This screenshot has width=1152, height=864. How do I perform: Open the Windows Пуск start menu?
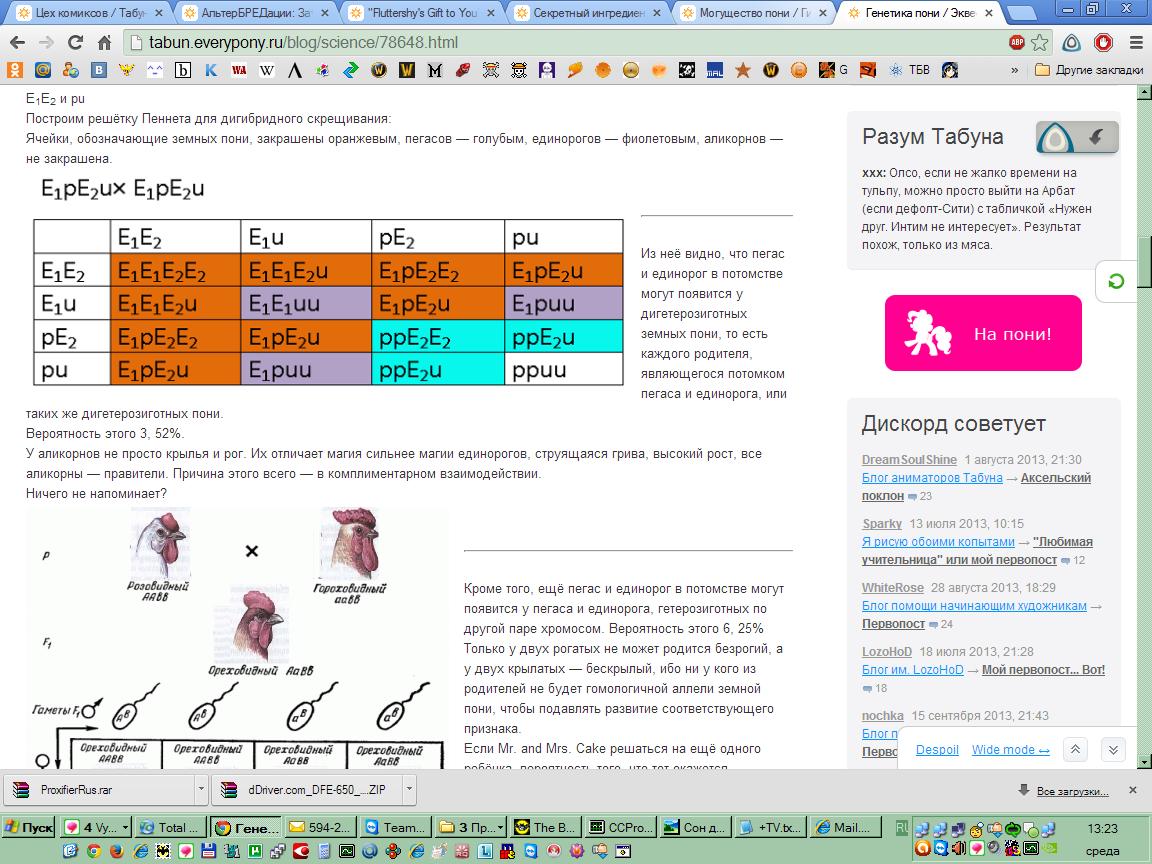coord(29,827)
